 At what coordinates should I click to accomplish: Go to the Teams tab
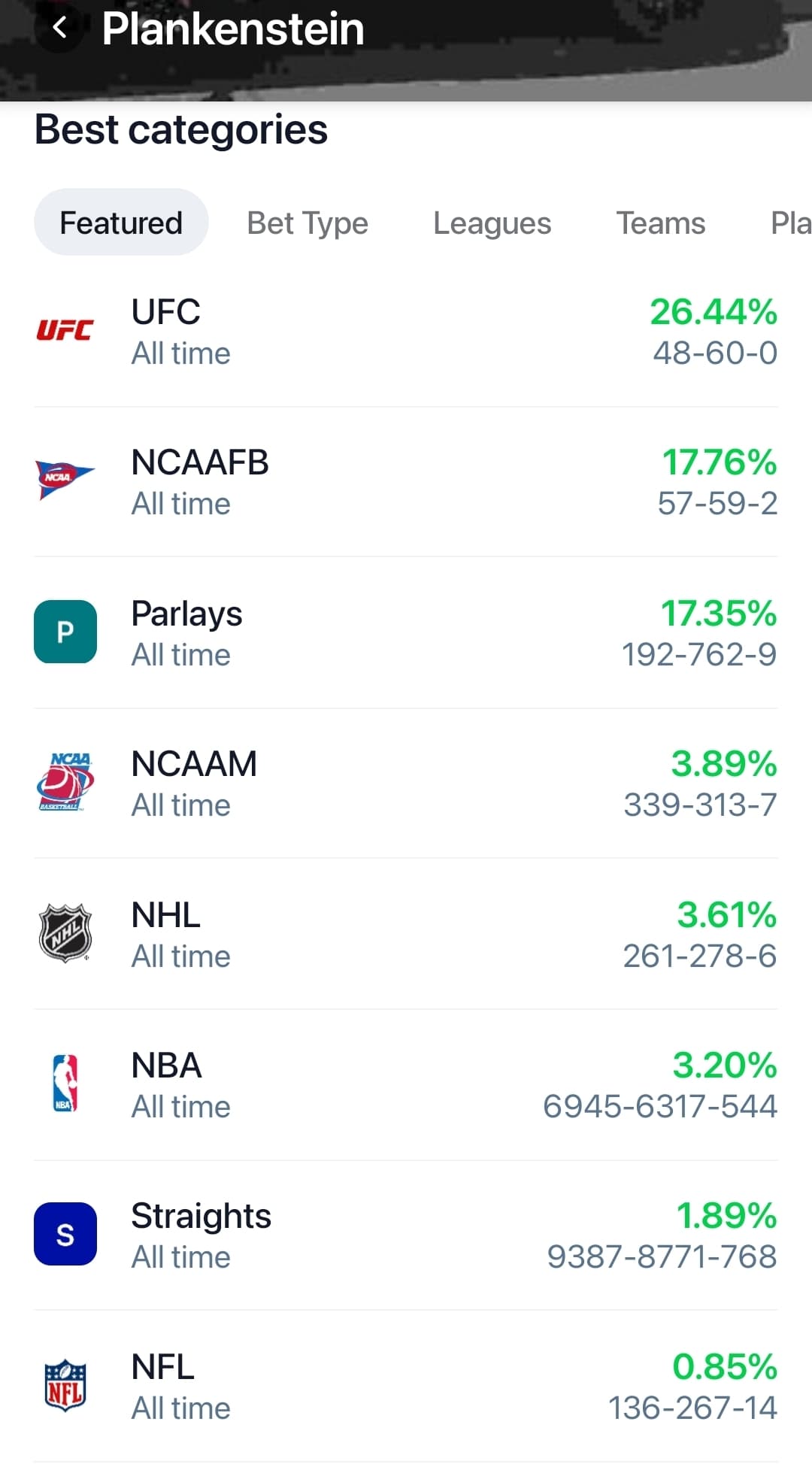coord(661,223)
